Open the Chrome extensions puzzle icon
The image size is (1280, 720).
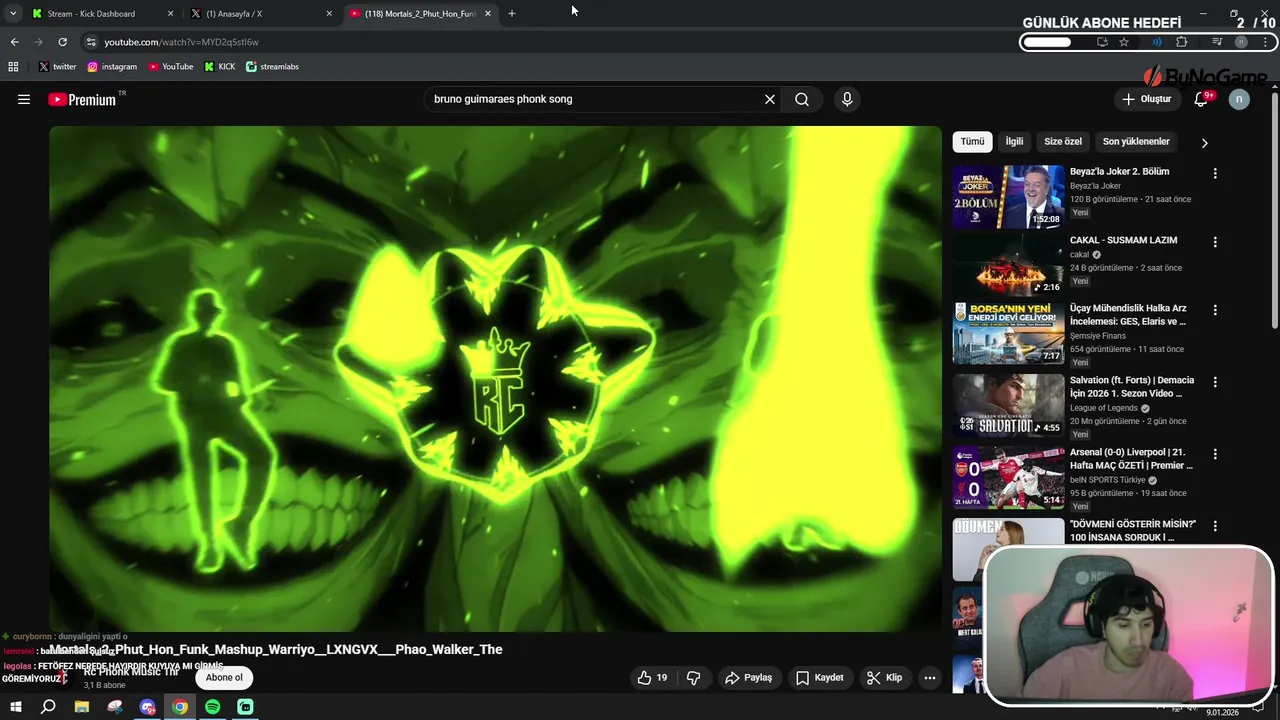pos(1181,42)
